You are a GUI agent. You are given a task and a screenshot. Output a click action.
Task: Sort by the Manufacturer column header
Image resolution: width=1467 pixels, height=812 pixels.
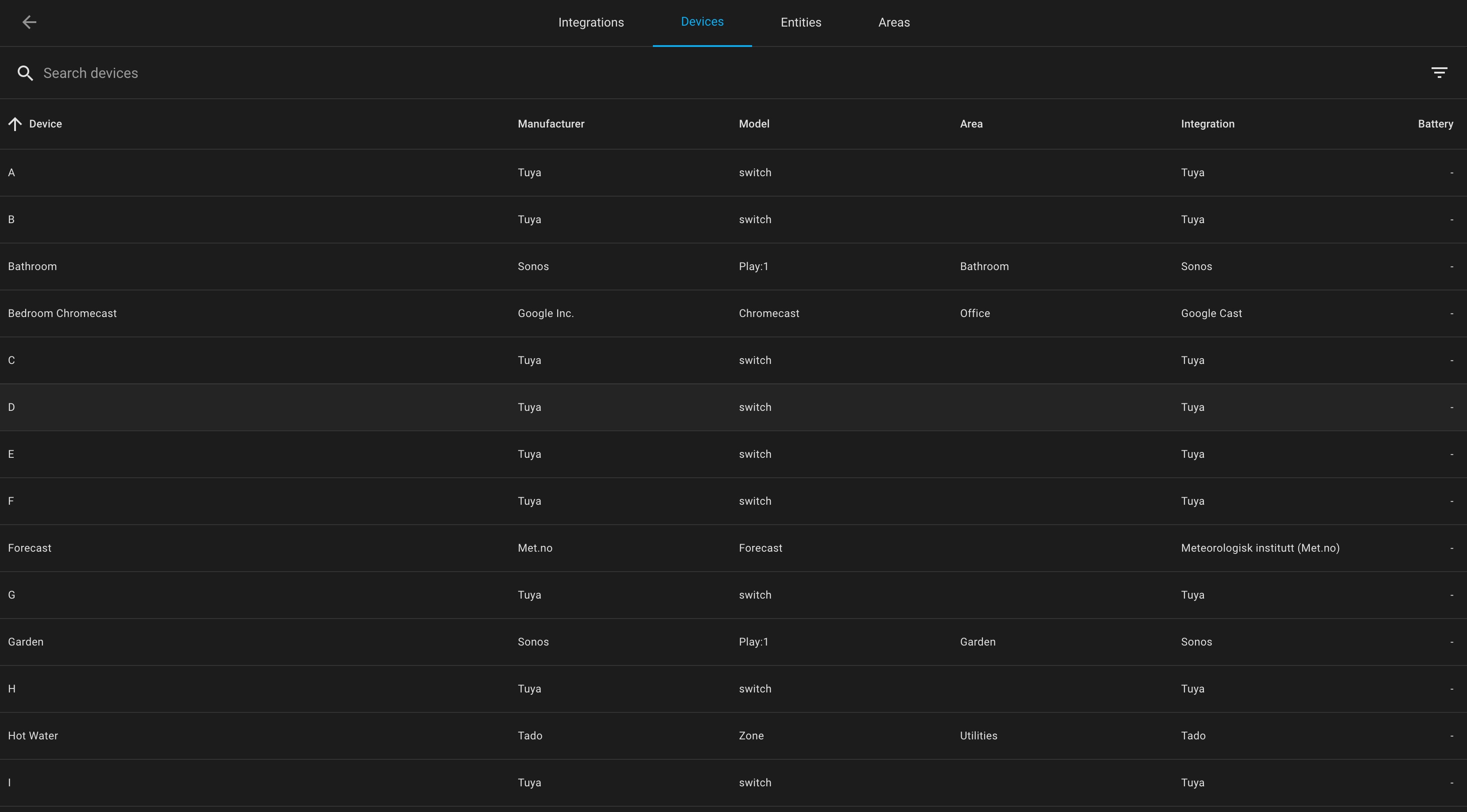[x=551, y=124]
